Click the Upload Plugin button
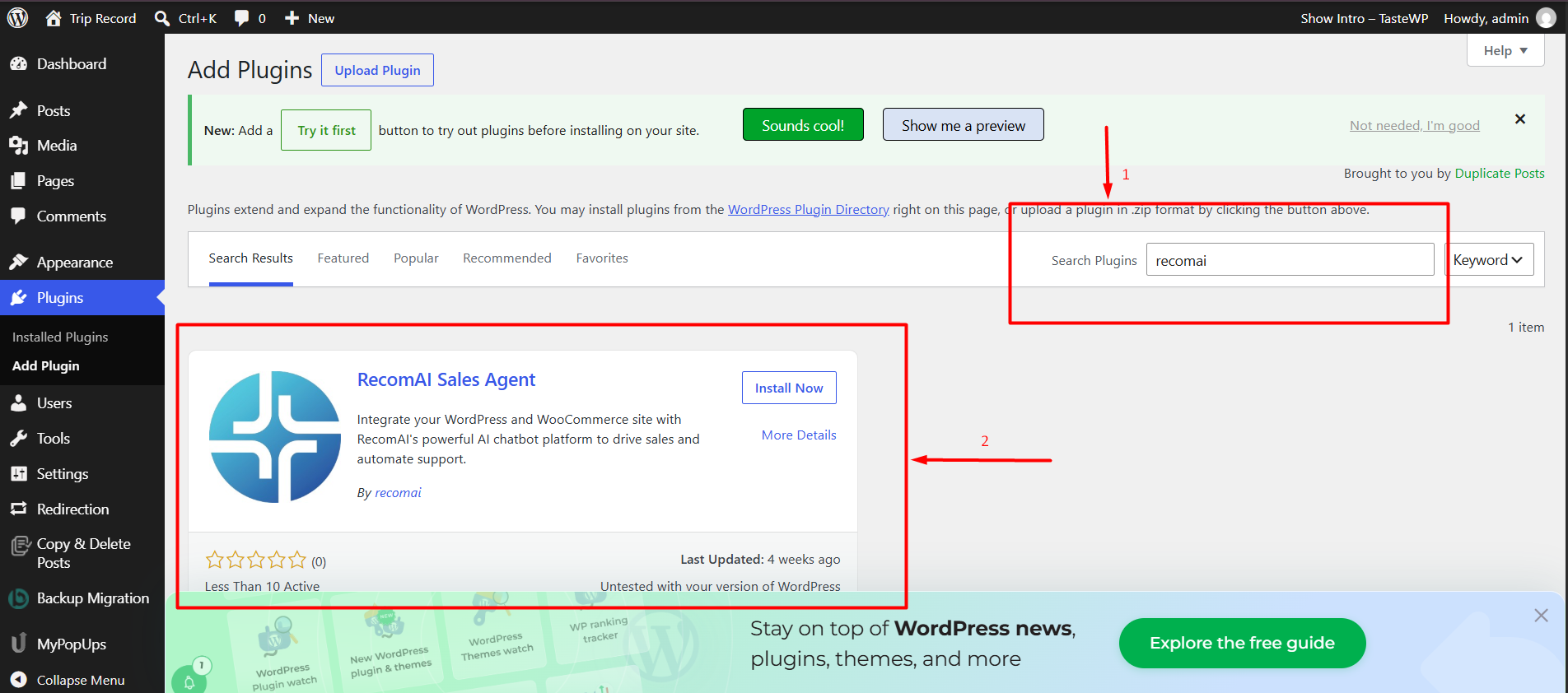The width and height of the screenshot is (1568, 693). (x=377, y=70)
